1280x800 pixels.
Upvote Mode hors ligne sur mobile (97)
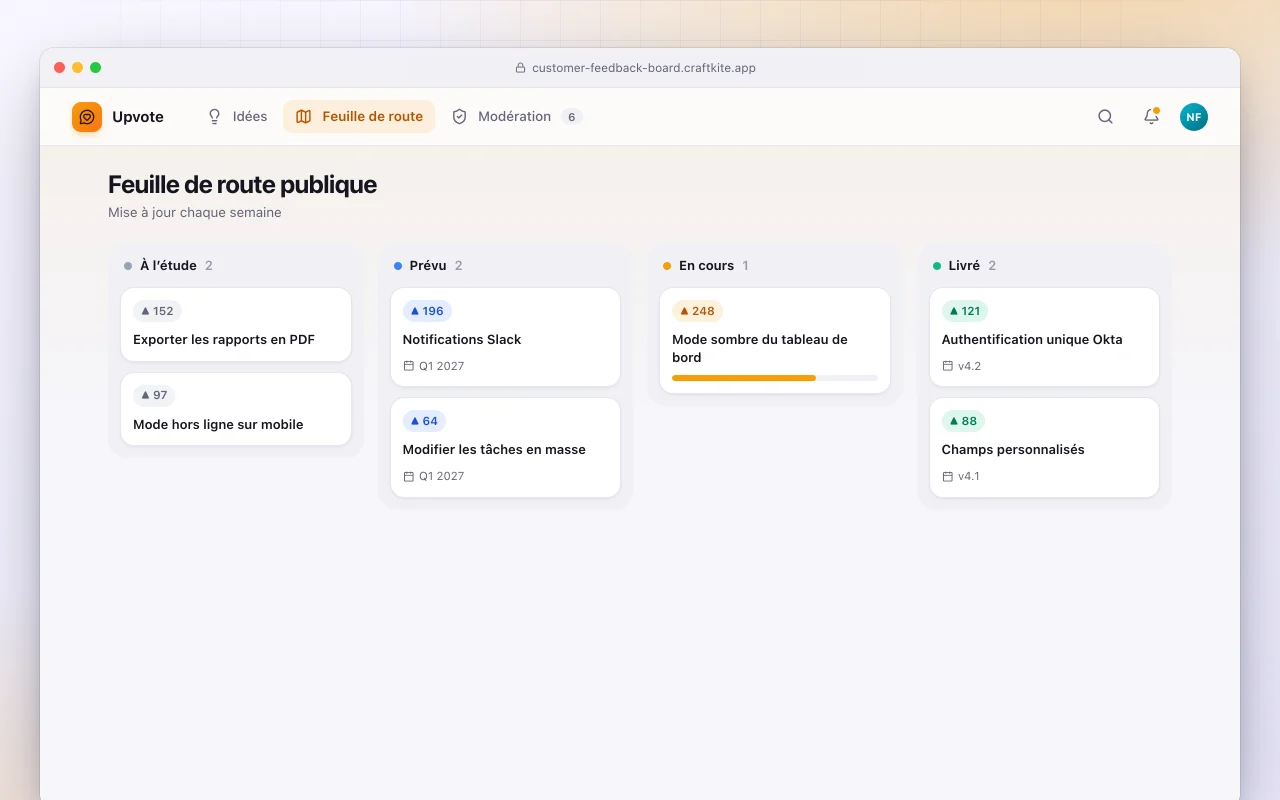point(154,396)
